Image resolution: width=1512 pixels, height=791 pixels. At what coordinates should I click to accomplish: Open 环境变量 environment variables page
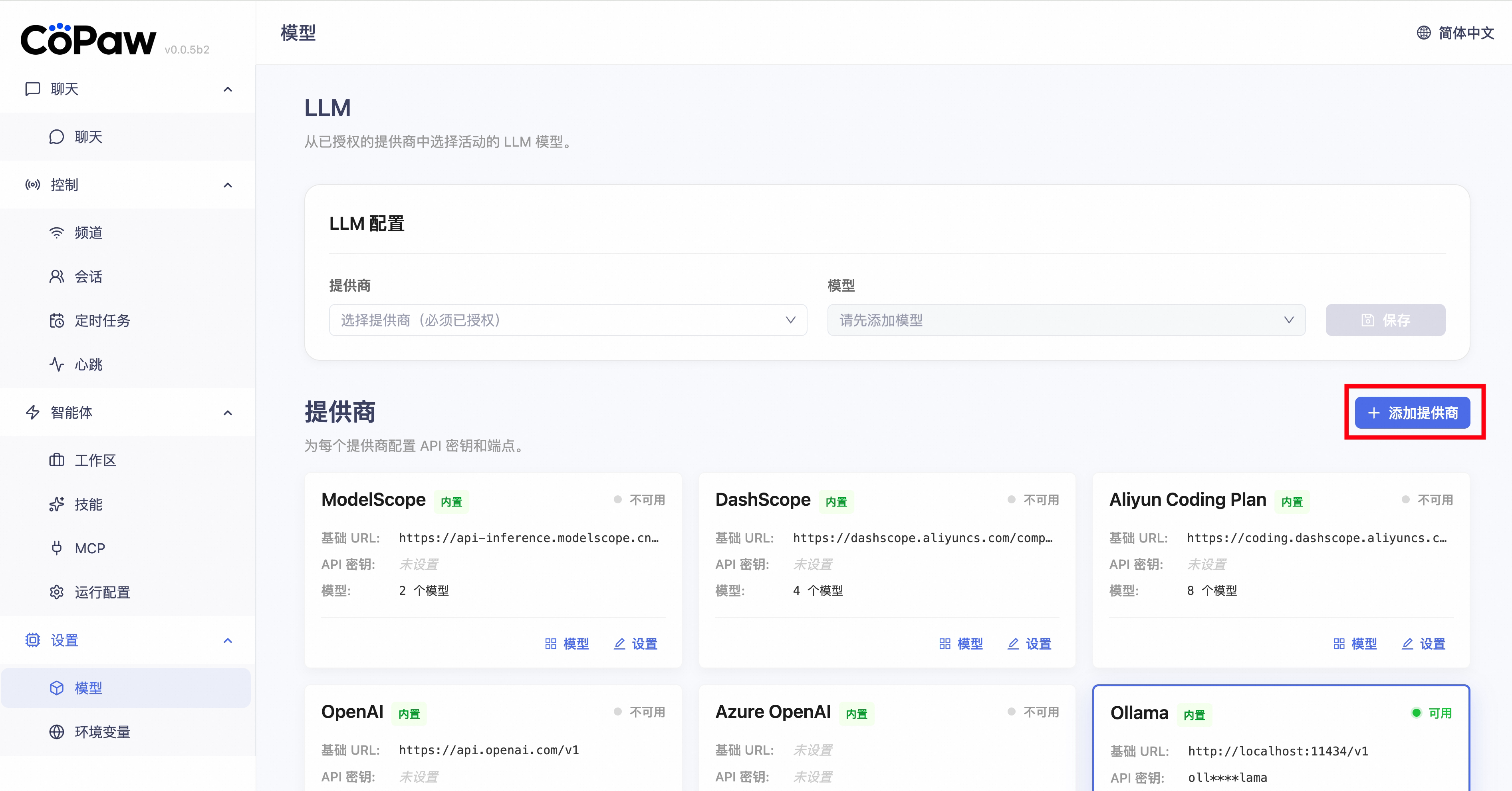pos(101,732)
